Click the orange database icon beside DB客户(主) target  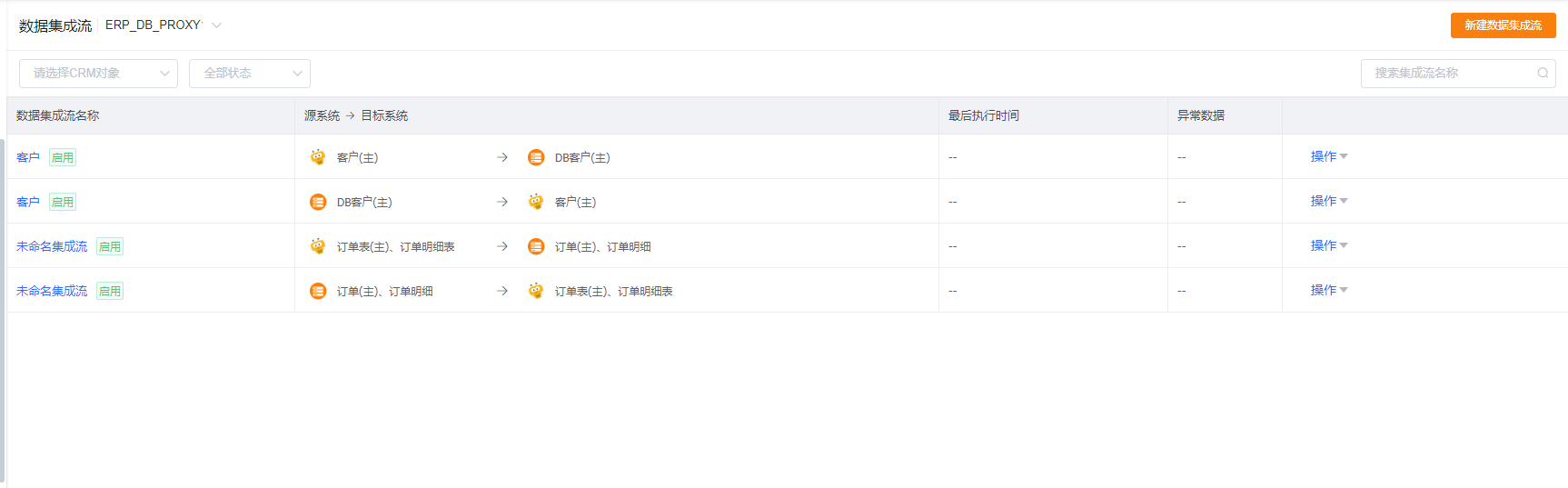(x=536, y=157)
